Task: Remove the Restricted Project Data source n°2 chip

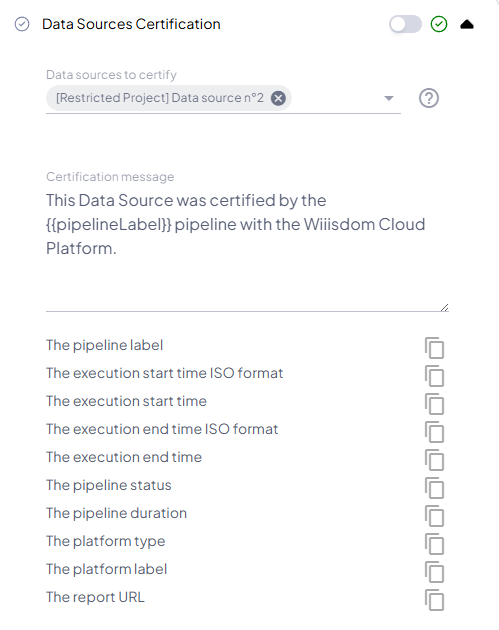Action: tap(278, 98)
